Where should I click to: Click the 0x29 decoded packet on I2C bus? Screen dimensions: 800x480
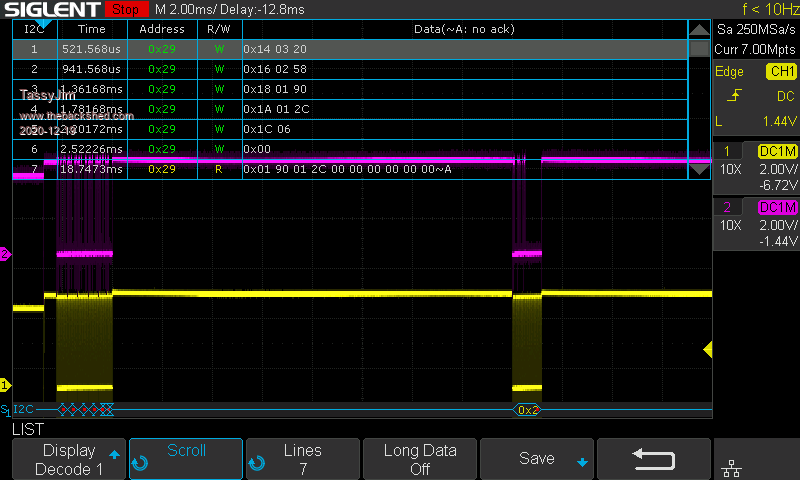(528, 410)
